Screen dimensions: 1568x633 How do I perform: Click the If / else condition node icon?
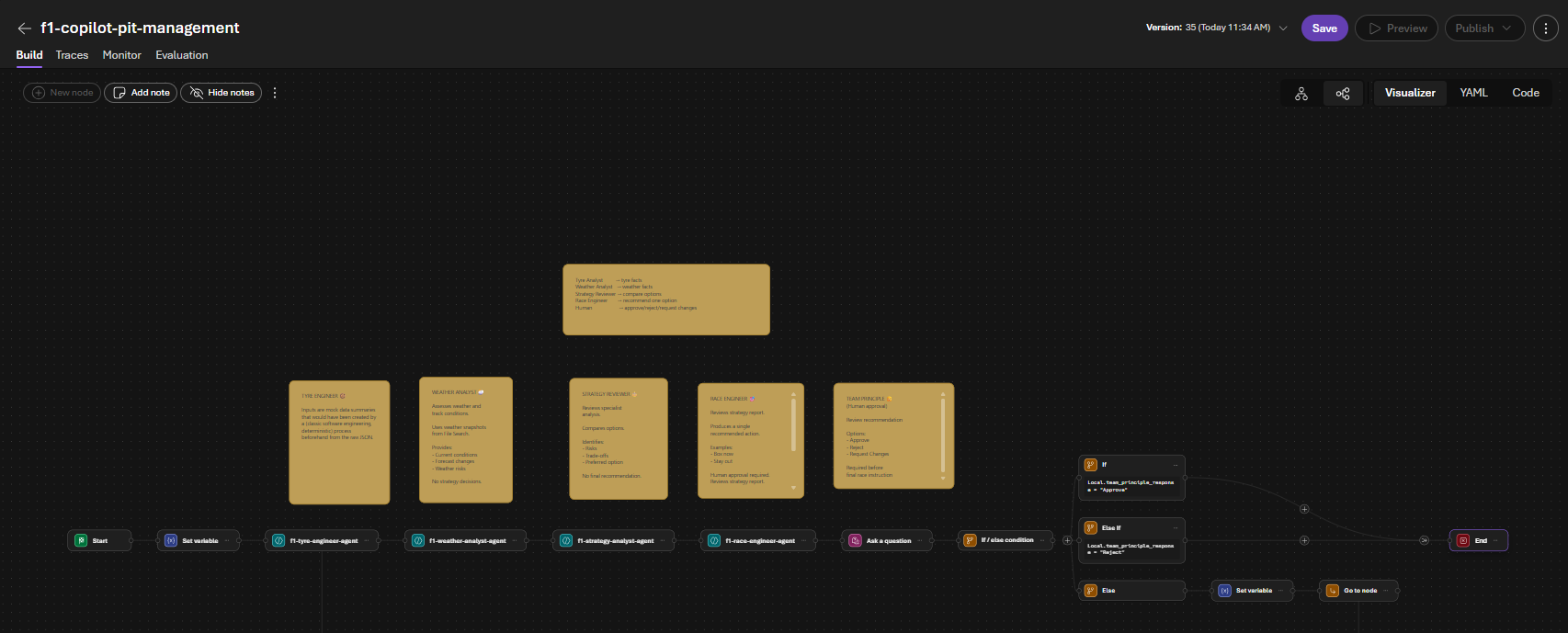tap(970, 540)
